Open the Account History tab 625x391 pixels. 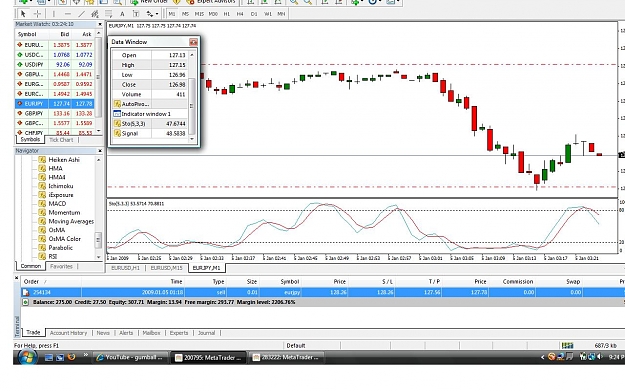[68, 333]
